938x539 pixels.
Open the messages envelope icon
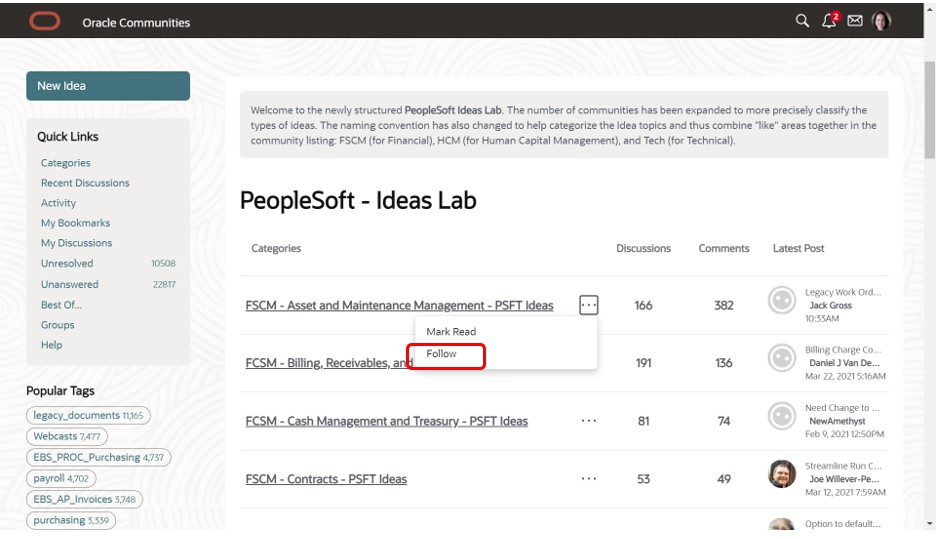coord(855,21)
